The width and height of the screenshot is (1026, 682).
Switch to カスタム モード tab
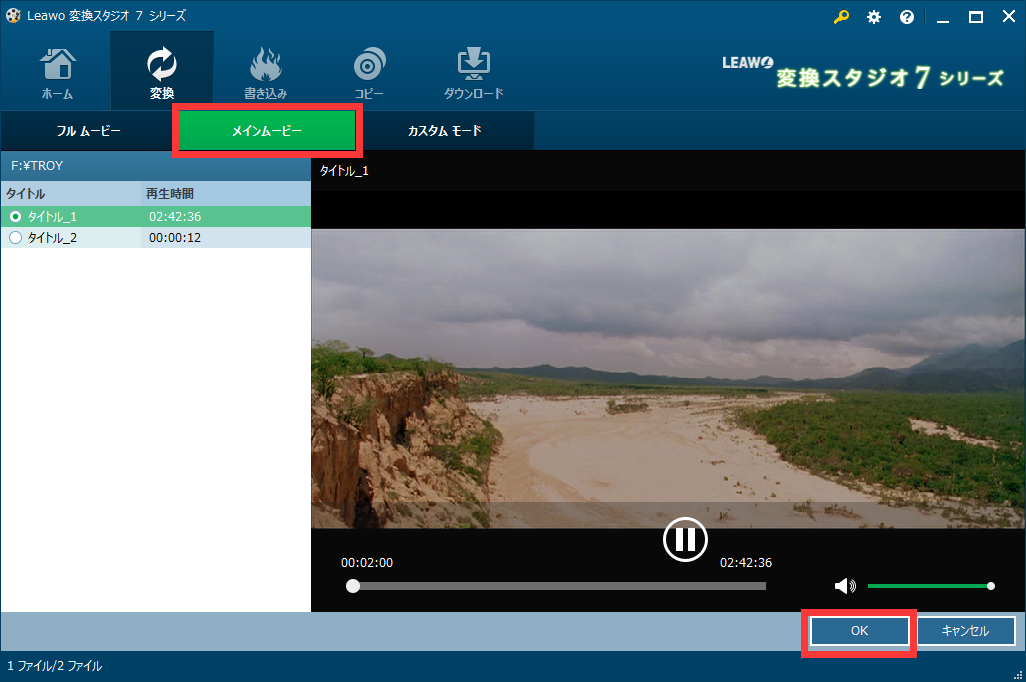444,131
